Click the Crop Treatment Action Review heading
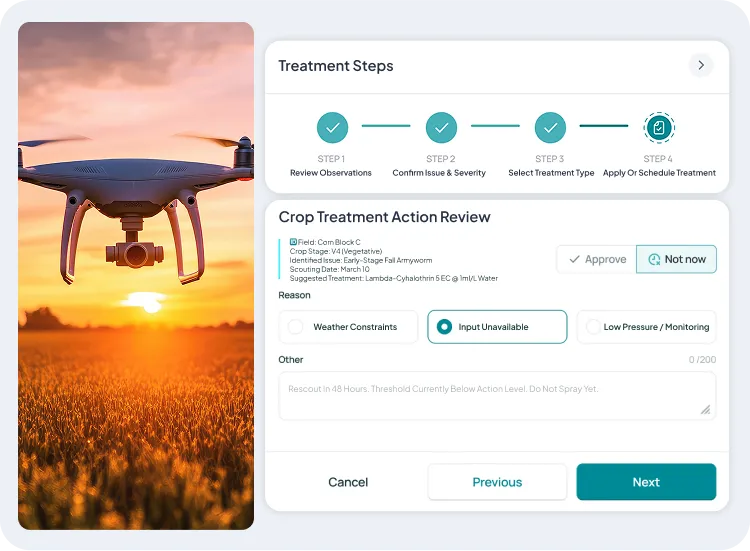Viewport: 750px width, 551px height. (385, 217)
